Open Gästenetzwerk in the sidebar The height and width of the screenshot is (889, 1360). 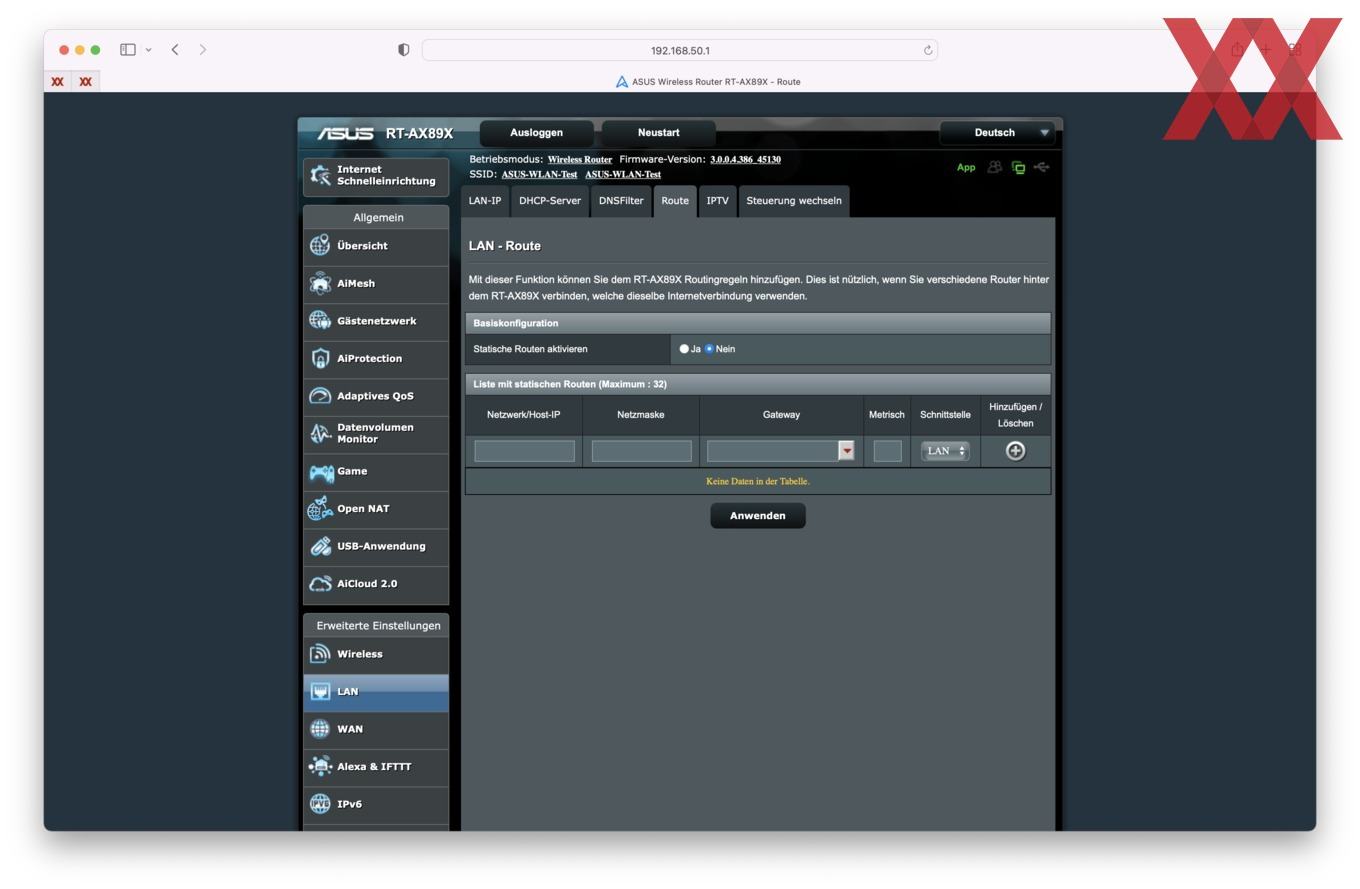tap(376, 321)
